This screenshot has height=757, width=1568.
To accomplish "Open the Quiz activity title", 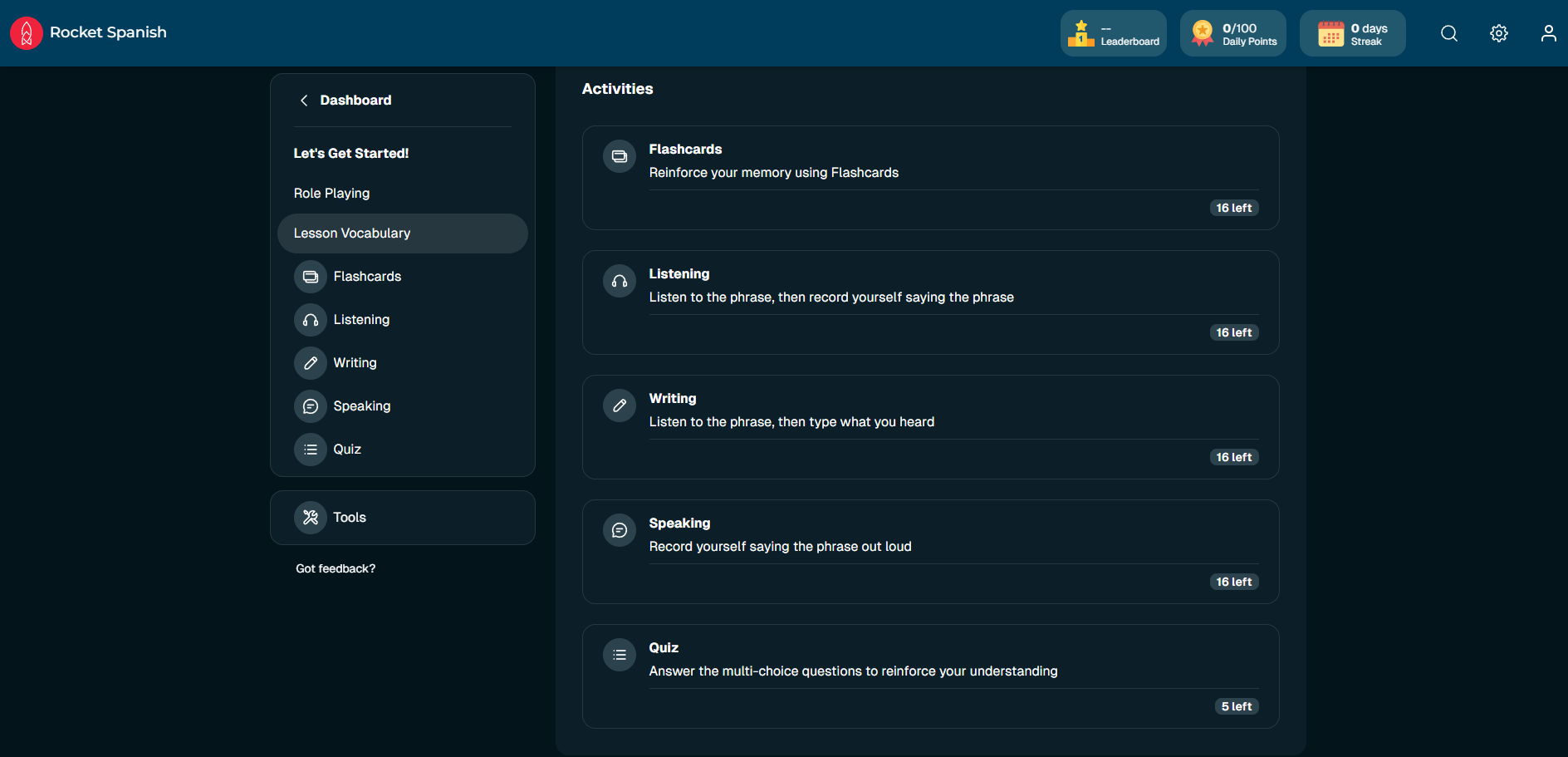I will (664, 648).
